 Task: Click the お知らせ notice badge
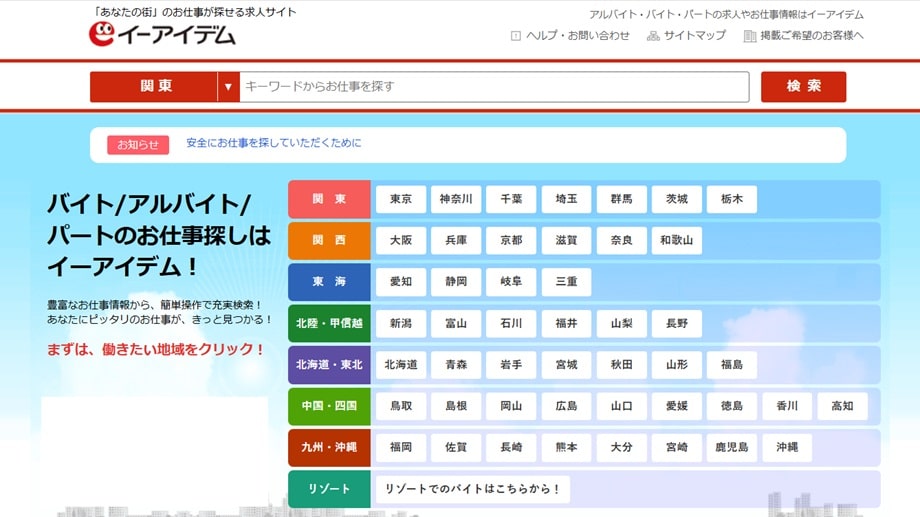pos(138,144)
